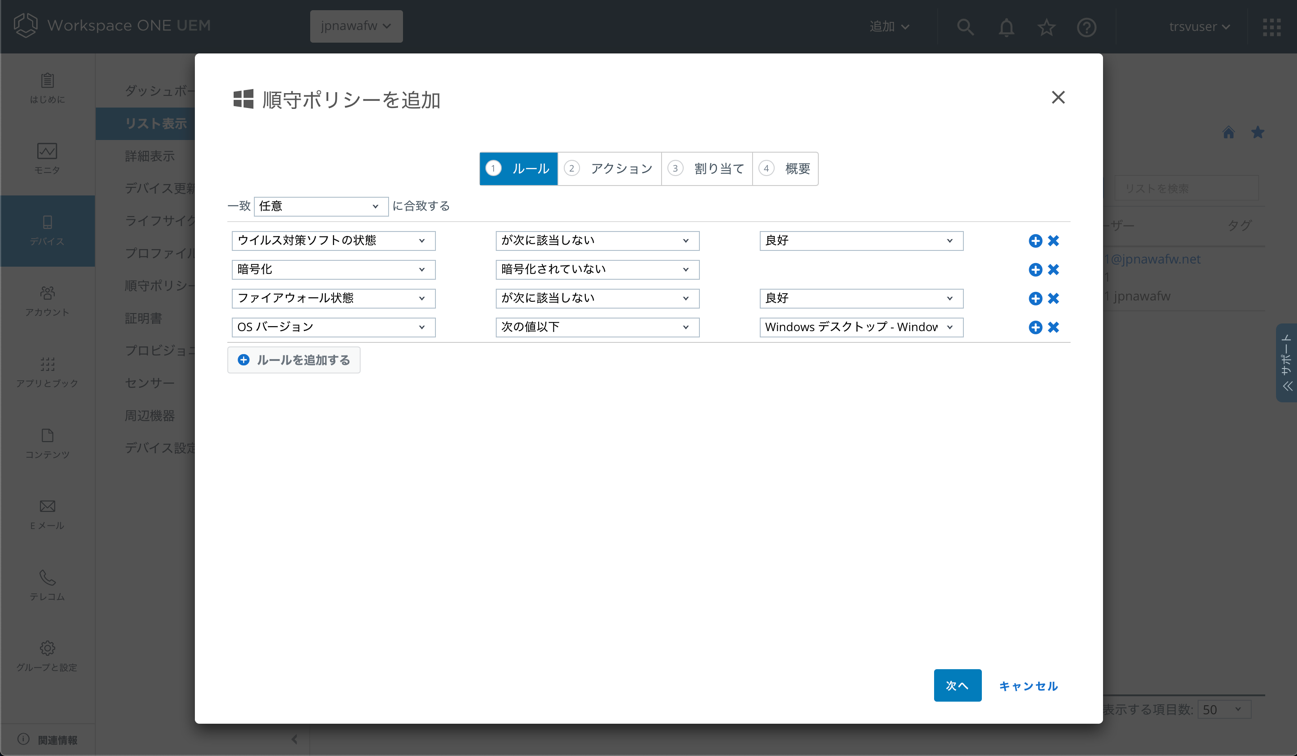The height and width of the screenshot is (756, 1297).
Task: Collapse the secondary menu chevron at bottom
Action: (x=294, y=739)
